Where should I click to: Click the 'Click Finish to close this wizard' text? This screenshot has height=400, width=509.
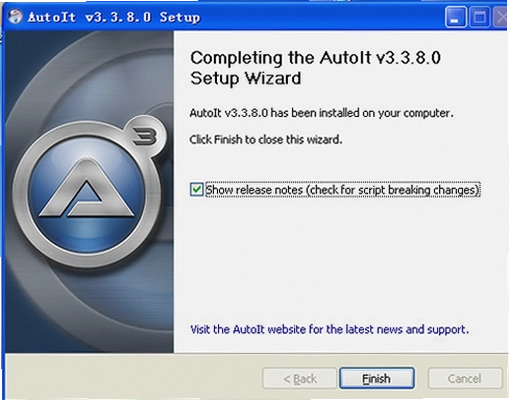266,139
